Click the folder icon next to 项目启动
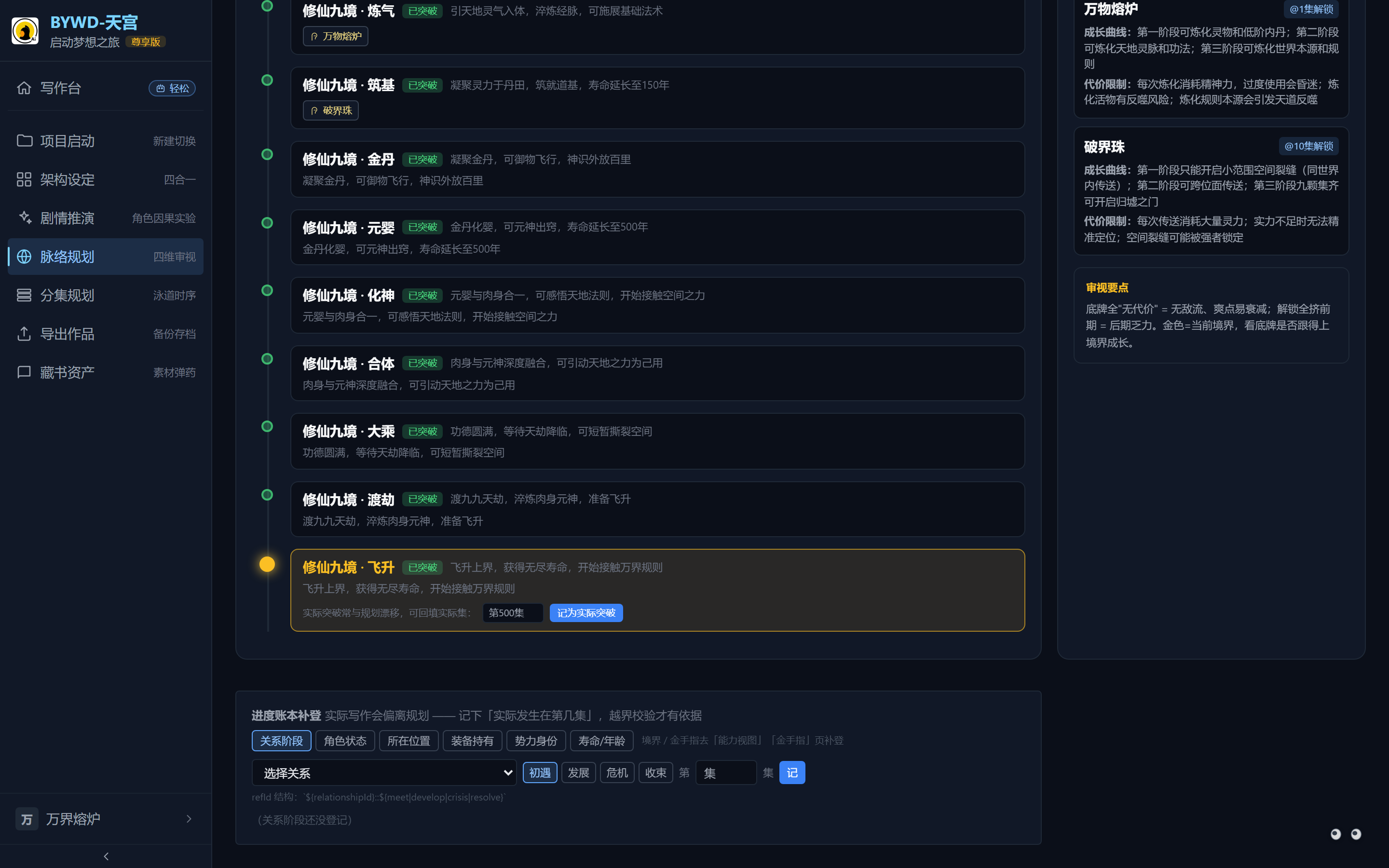Screen dimensions: 1389x868 point(24,141)
